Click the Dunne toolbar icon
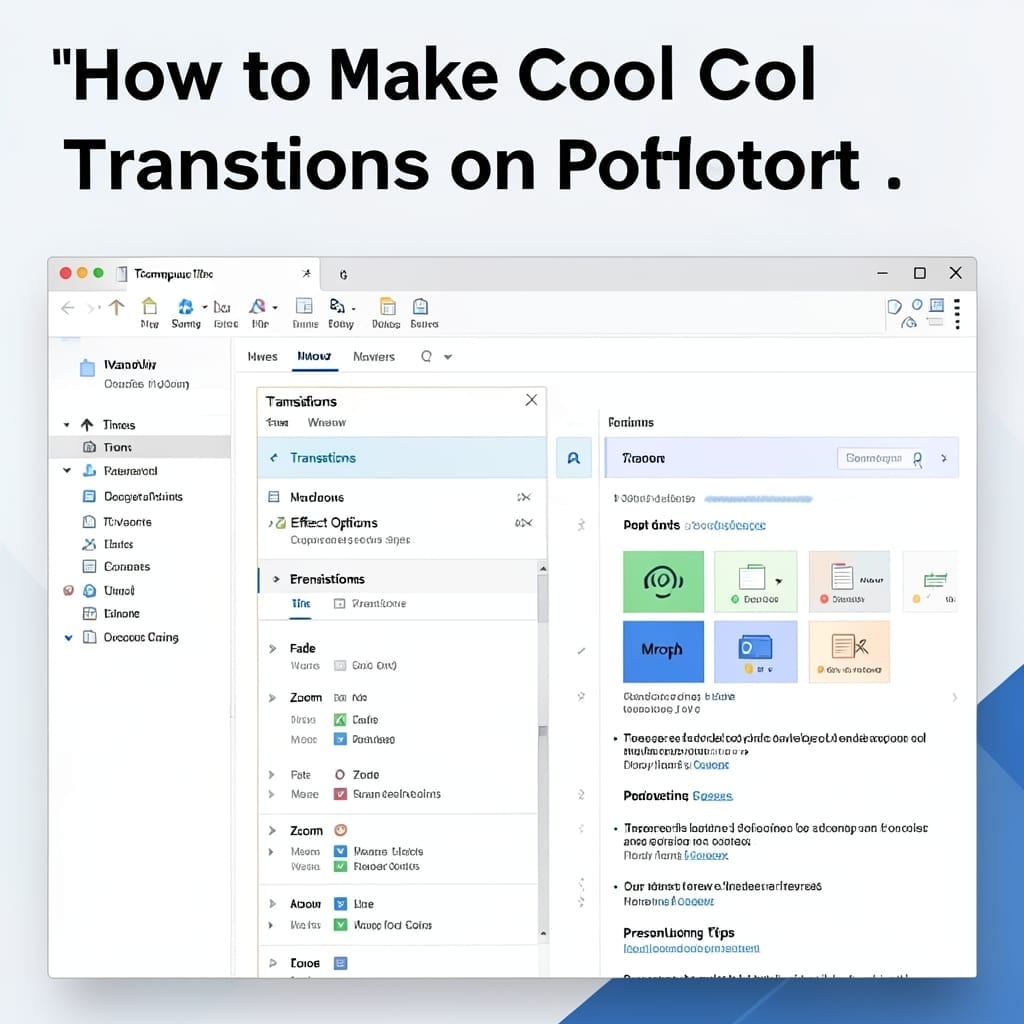This screenshot has width=1024, height=1024. (304, 306)
